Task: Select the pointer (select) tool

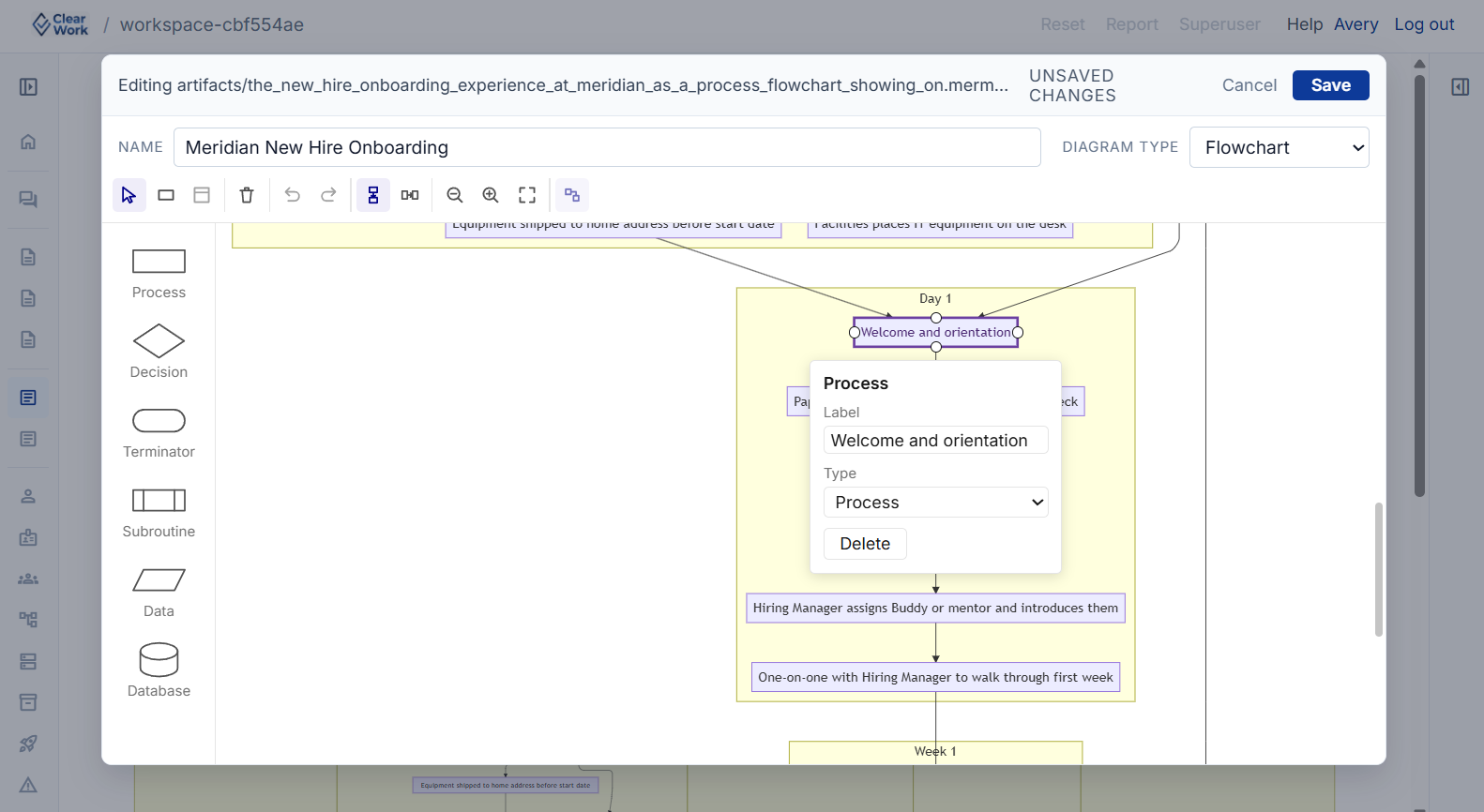Action: 129,195
